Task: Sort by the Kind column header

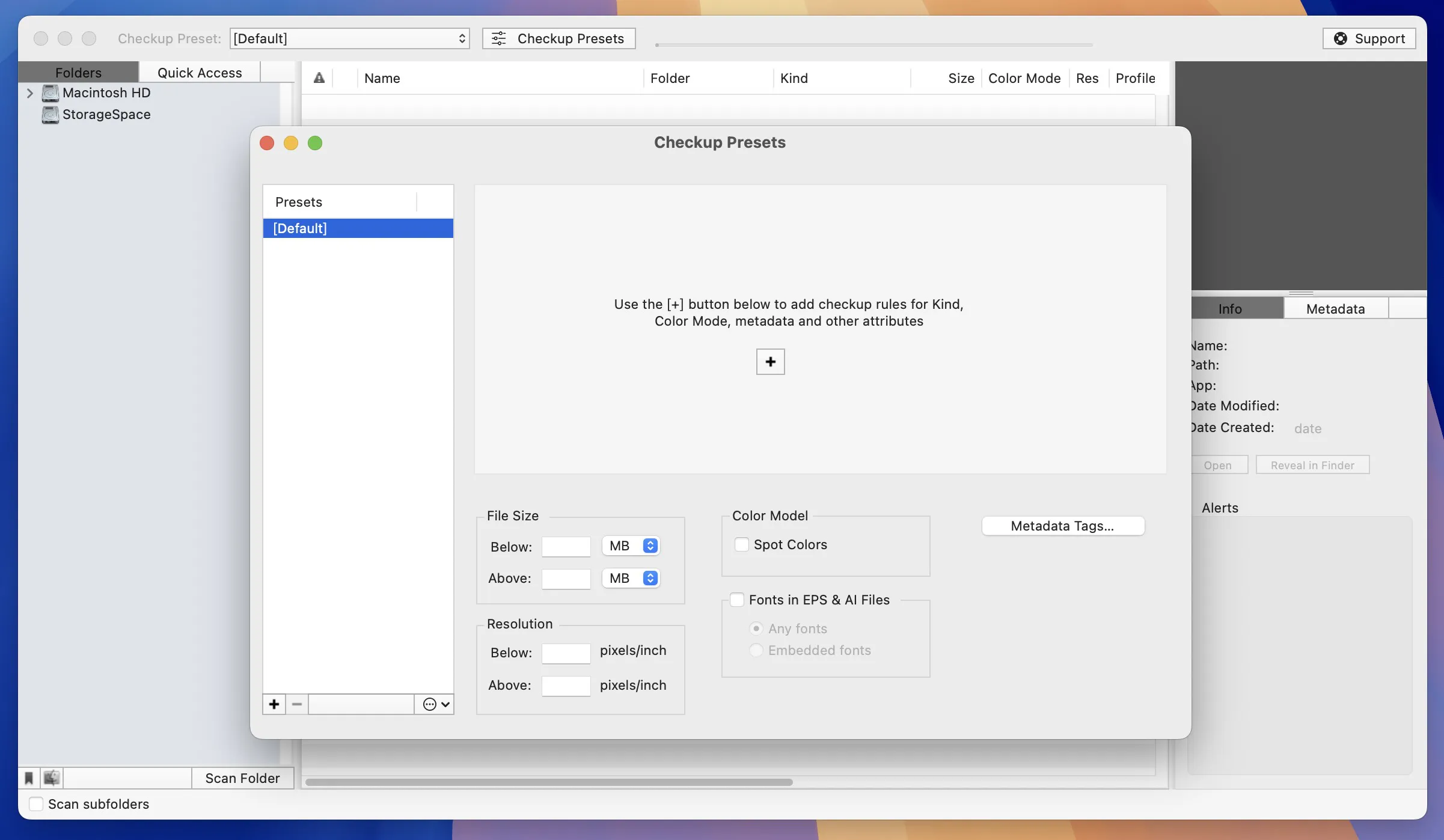Action: pyautogui.click(x=842, y=78)
